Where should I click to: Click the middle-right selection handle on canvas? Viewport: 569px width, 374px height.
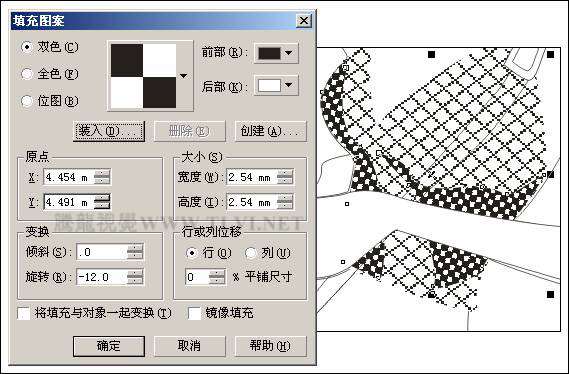click(x=550, y=174)
